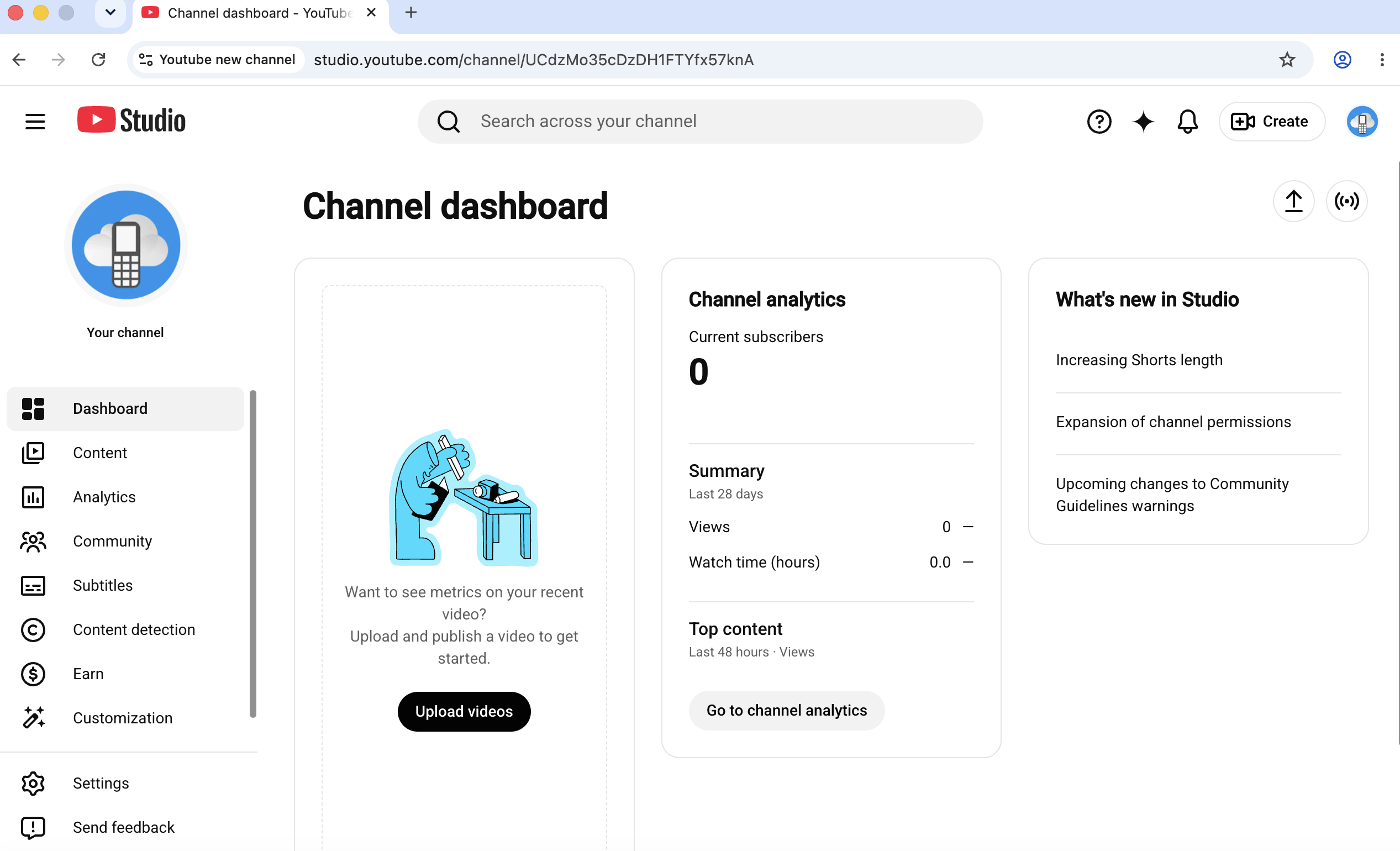Click the Send feedback icon

point(33,828)
